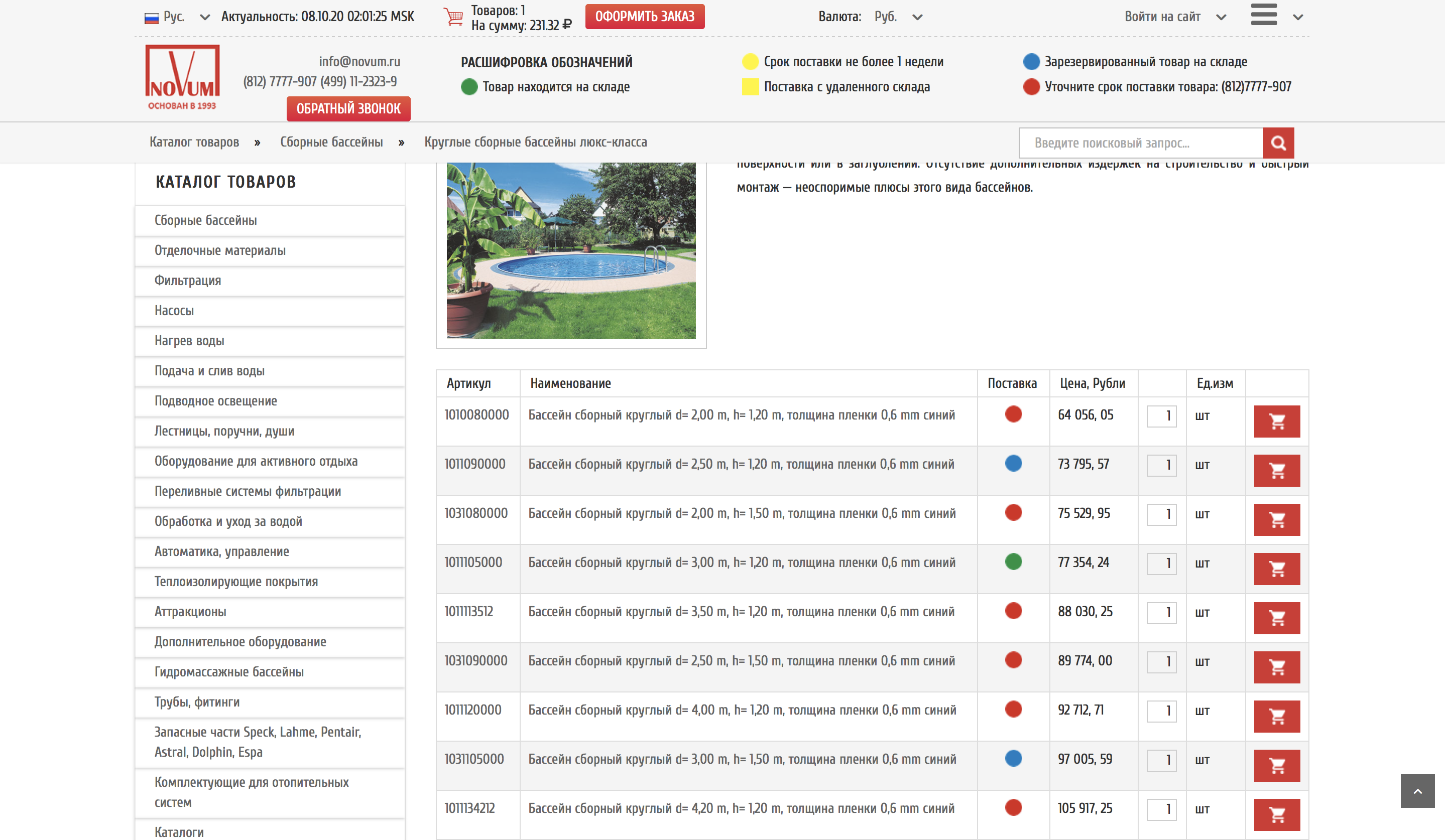This screenshot has width=1445, height=840.
Task: Focus the search query input field
Action: click(1140, 143)
